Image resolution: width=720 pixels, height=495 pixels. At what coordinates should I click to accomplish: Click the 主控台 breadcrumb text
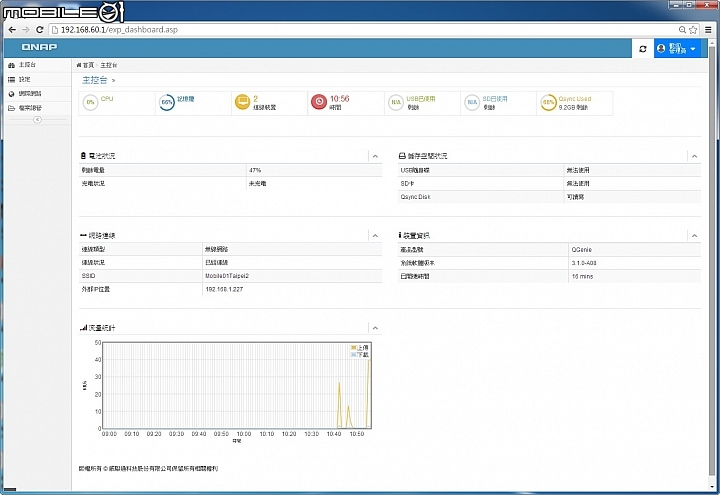(x=109, y=65)
